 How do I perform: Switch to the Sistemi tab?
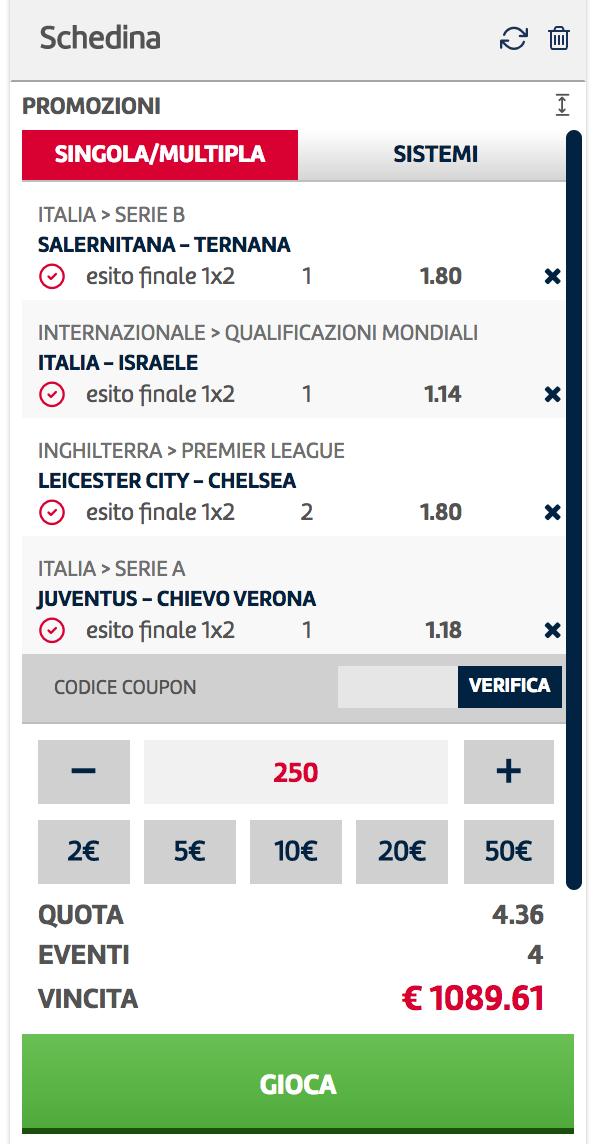435,155
